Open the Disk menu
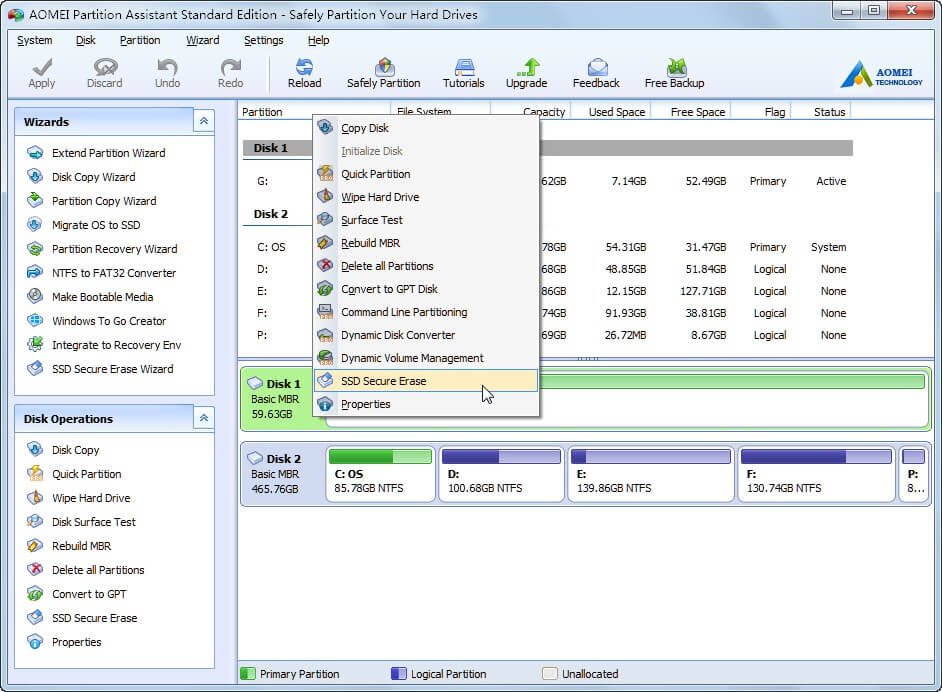The height and width of the screenshot is (692, 942). point(86,40)
